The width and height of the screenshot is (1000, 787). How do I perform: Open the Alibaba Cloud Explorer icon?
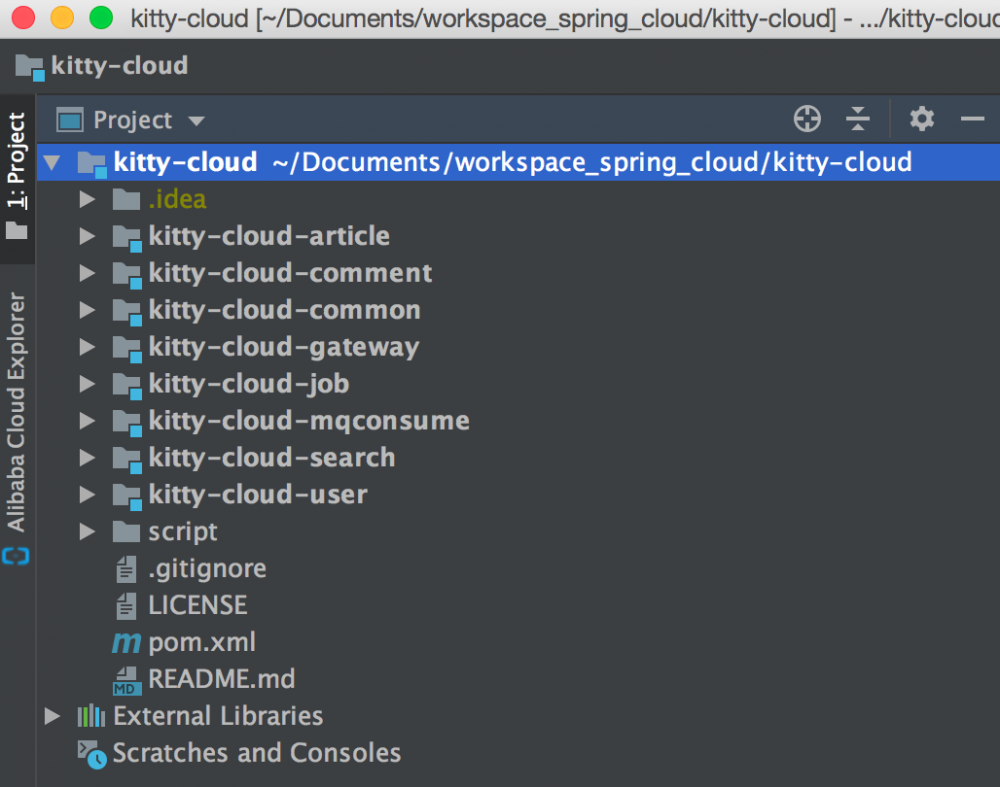(x=16, y=557)
